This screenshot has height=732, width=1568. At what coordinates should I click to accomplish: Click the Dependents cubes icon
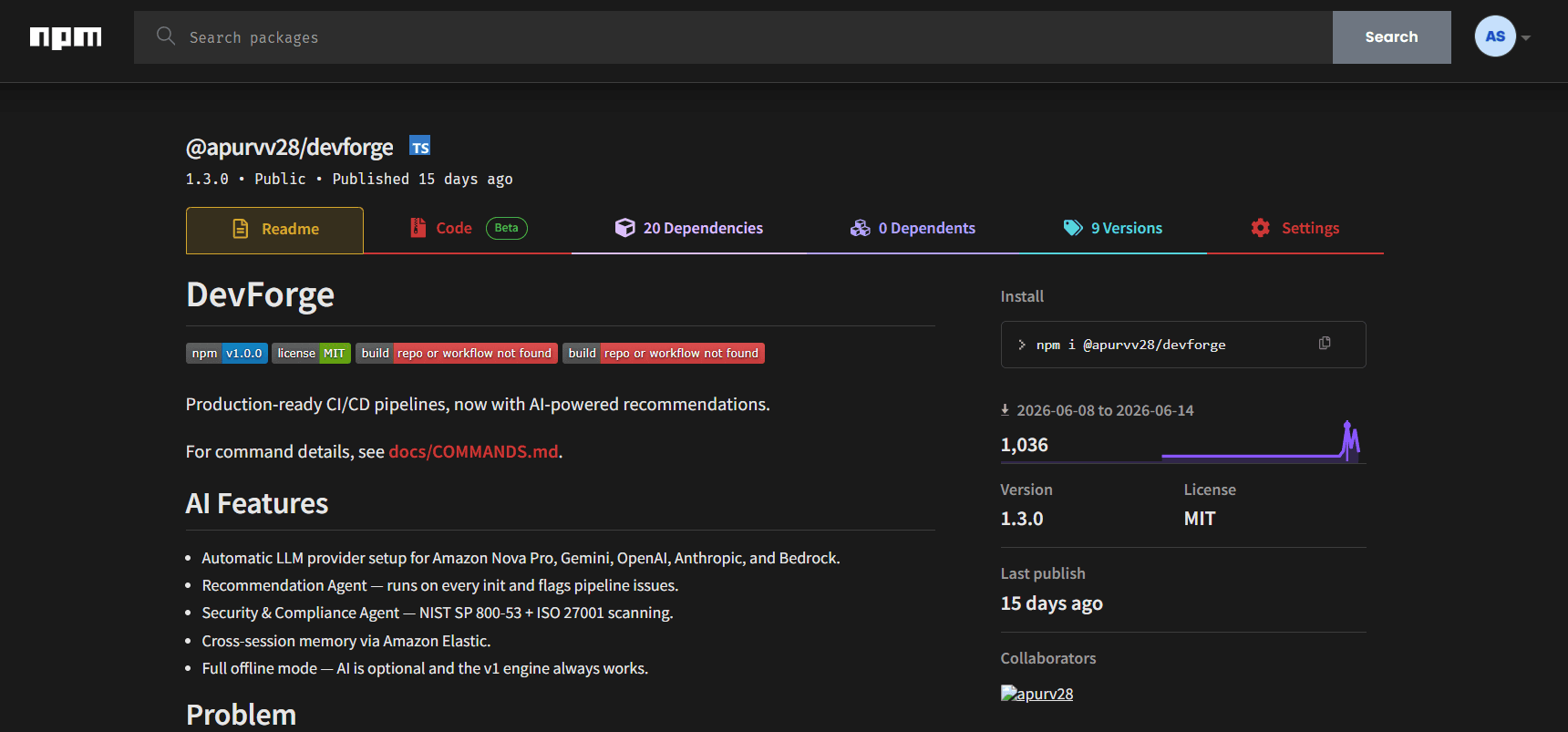coord(860,228)
